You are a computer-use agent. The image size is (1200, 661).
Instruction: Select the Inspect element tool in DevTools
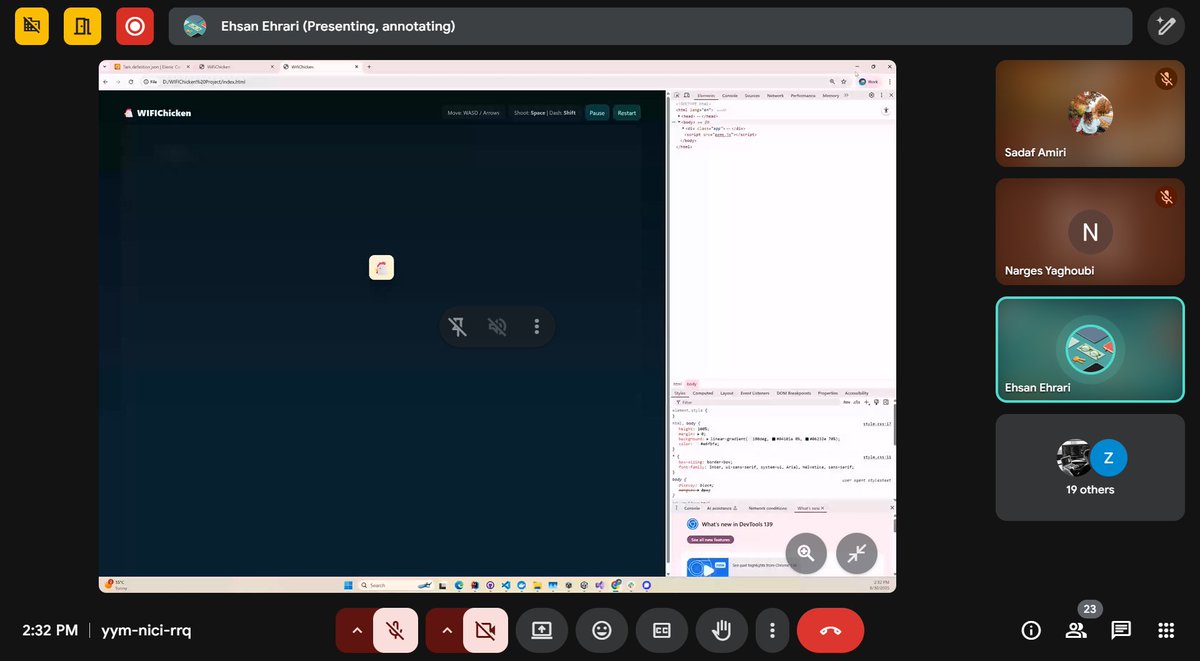click(x=677, y=95)
